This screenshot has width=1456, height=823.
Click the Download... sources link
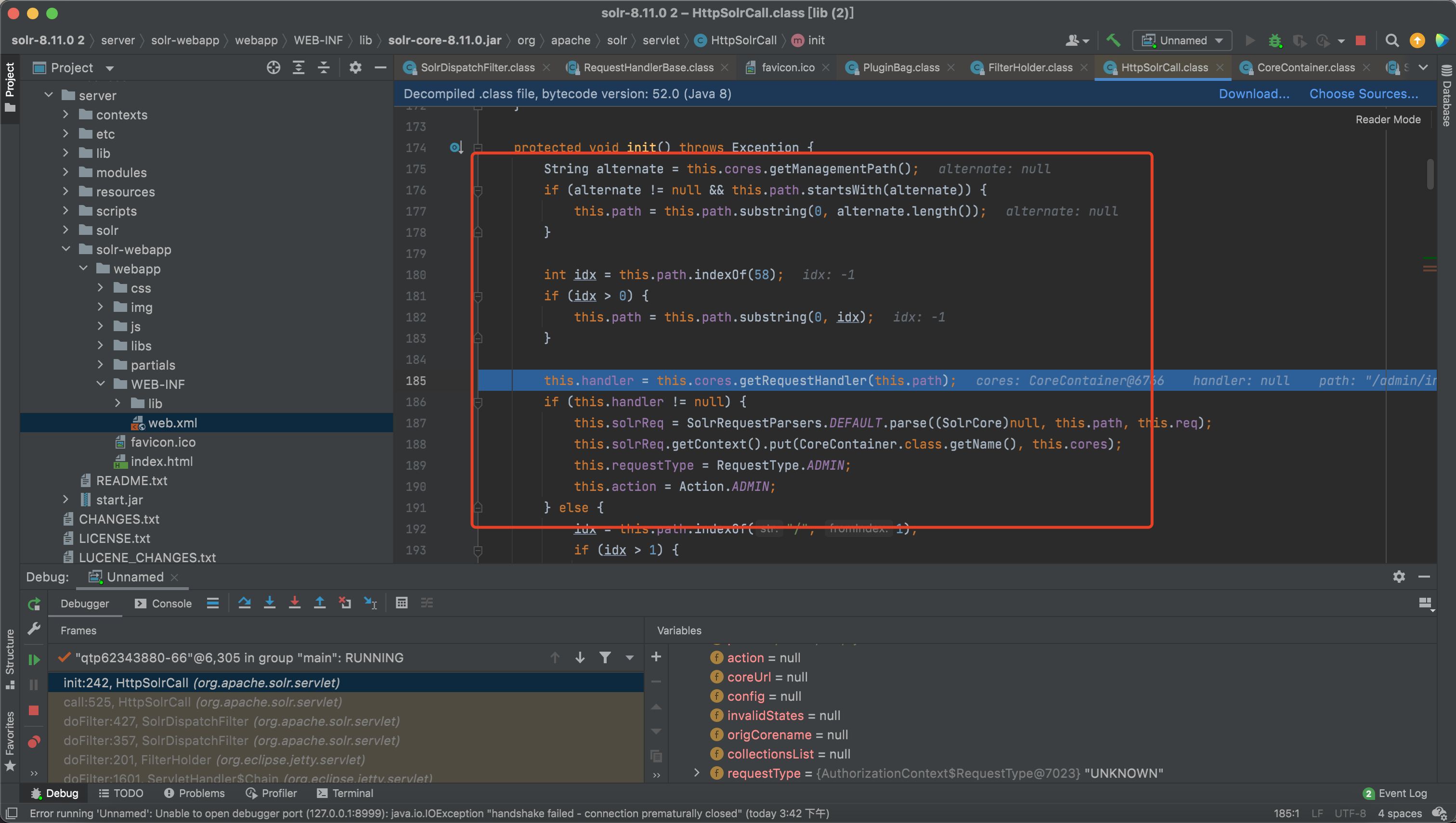coord(1254,94)
